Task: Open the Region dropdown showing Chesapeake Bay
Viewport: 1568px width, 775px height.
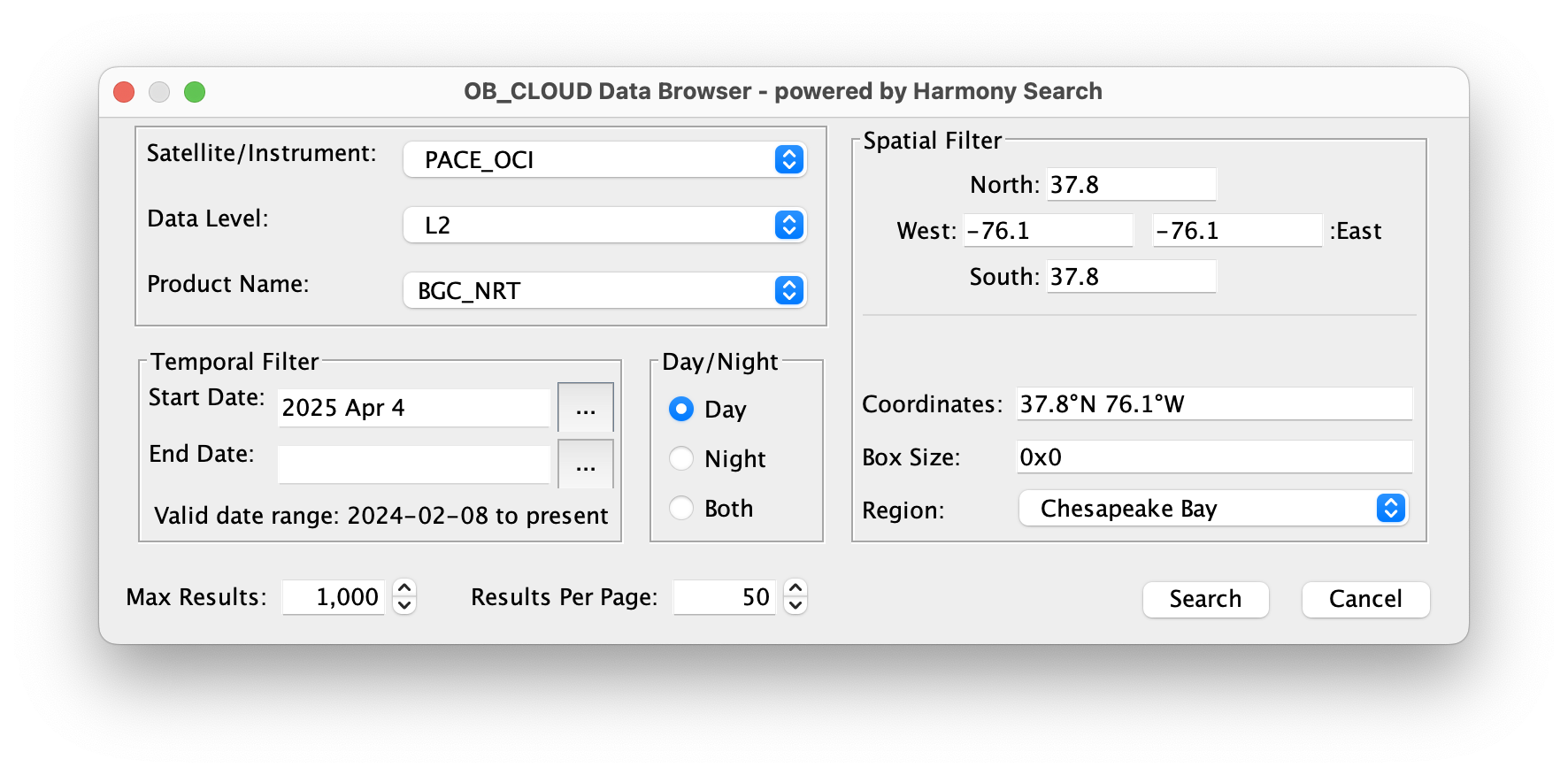Action: [x=1213, y=509]
